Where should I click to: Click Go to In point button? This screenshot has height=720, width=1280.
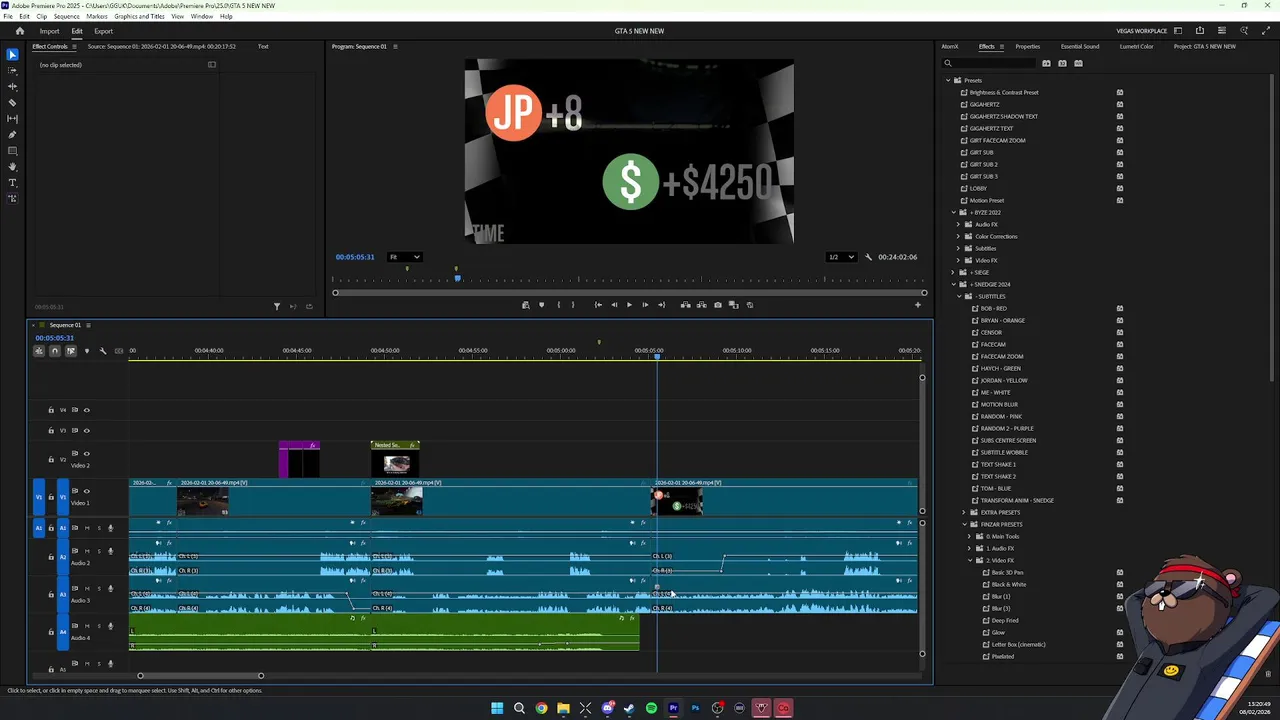coord(598,305)
